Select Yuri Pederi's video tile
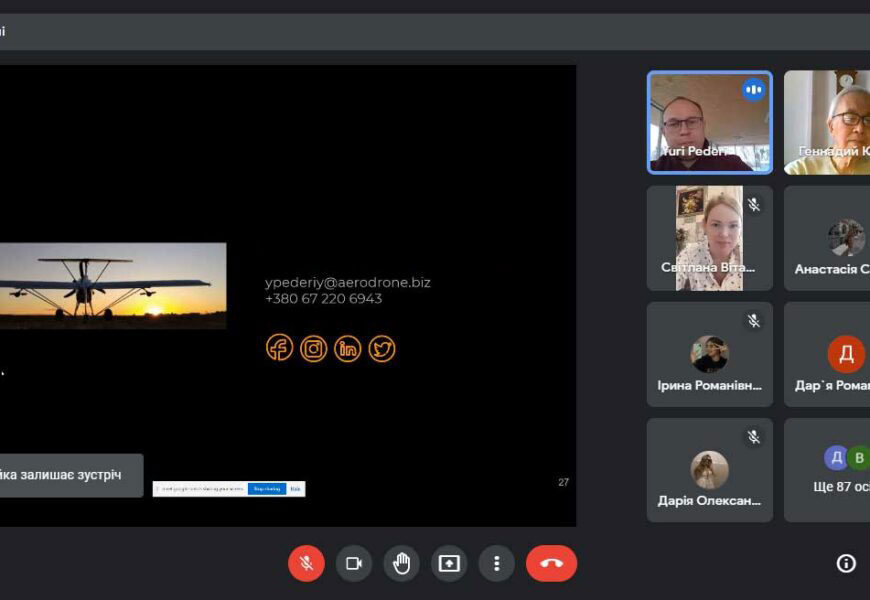 pyautogui.click(x=709, y=122)
